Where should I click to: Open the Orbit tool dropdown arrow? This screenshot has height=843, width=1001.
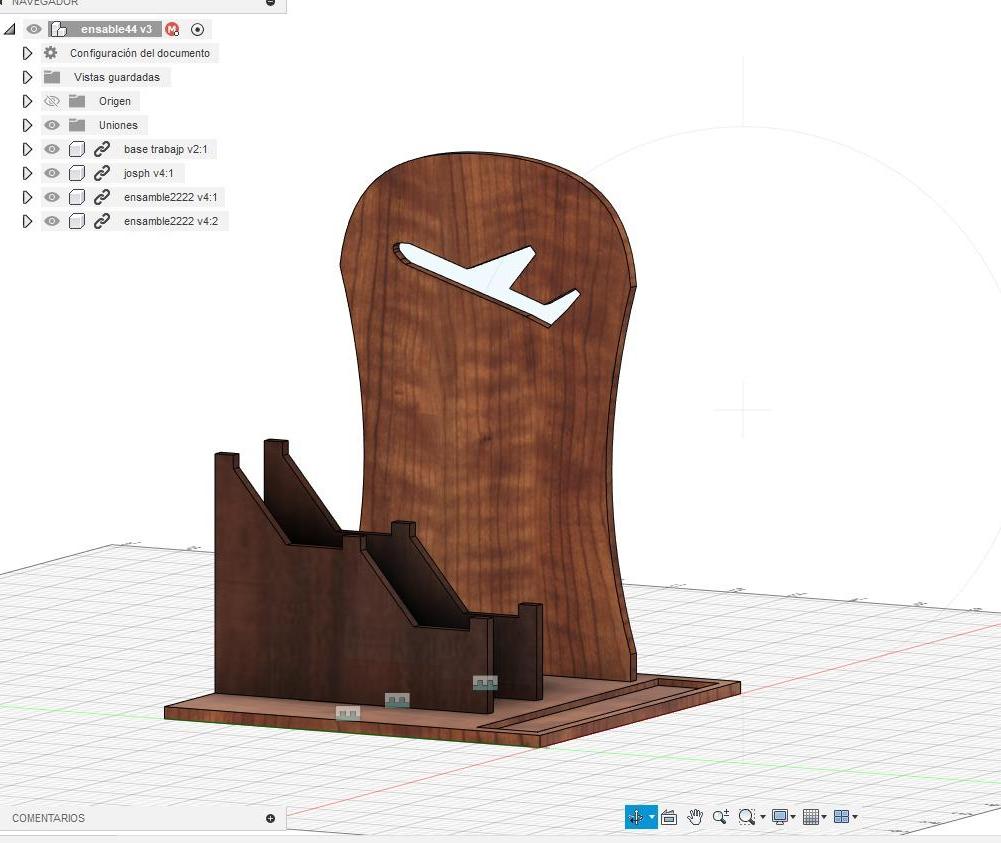coord(652,817)
